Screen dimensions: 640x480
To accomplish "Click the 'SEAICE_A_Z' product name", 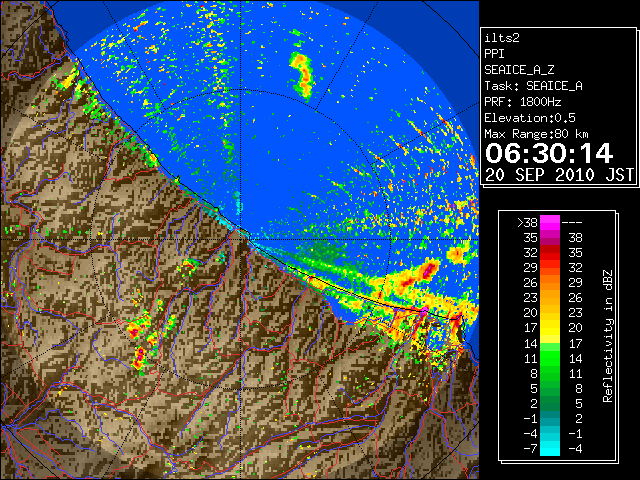I will point(519,70).
